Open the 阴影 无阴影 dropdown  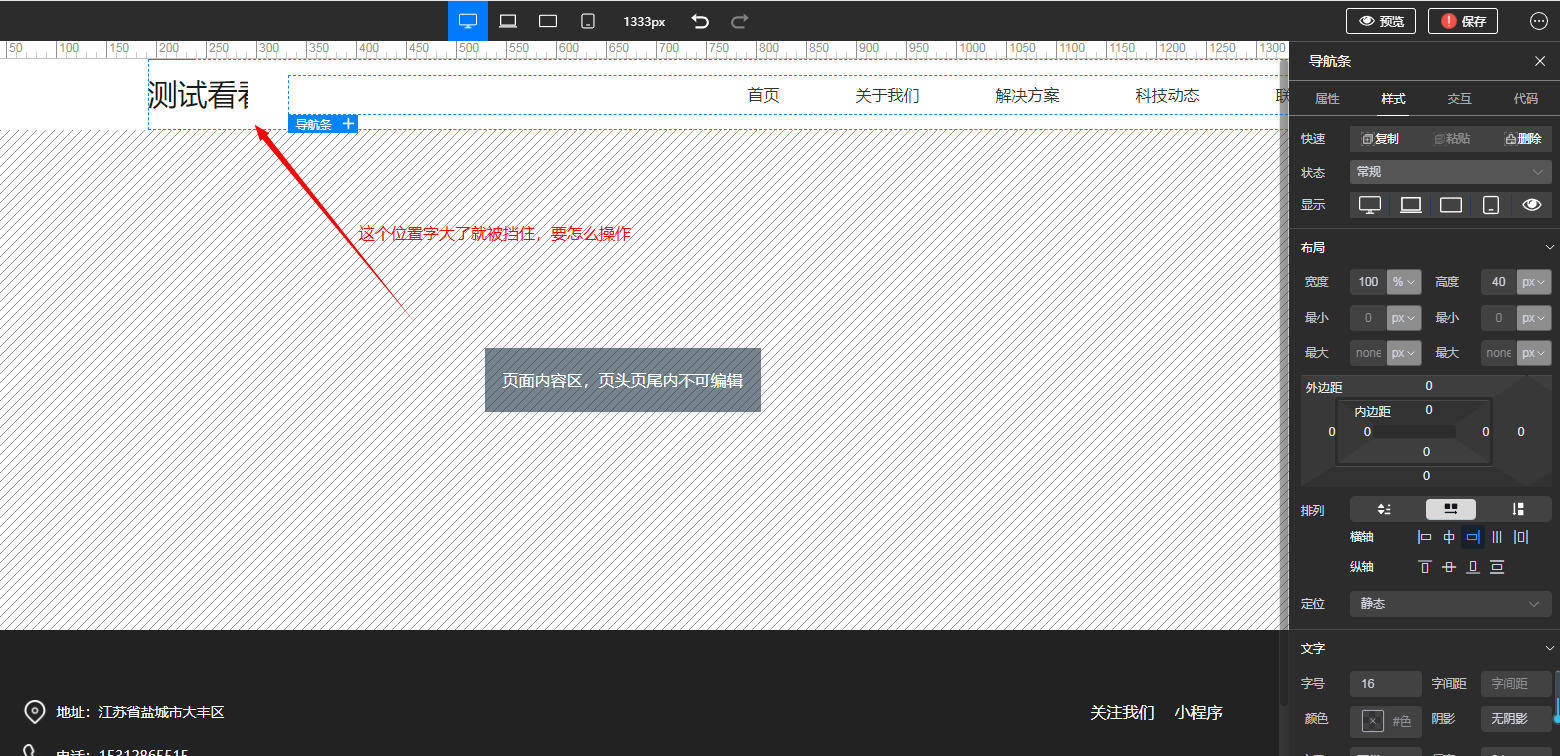tap(1516, 719)
